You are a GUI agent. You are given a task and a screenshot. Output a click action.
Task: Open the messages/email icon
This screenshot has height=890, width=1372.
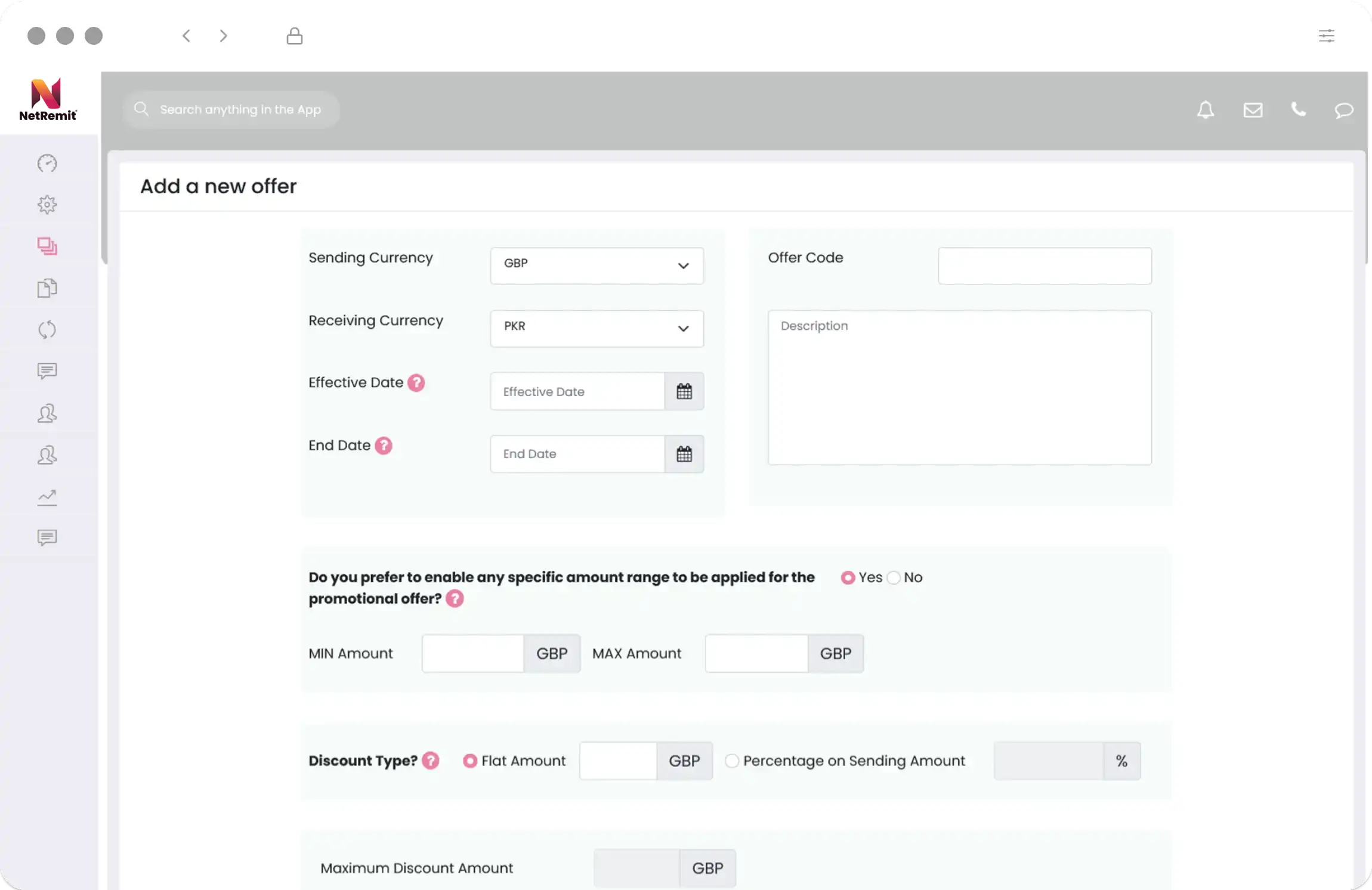tap(1252, 109)
